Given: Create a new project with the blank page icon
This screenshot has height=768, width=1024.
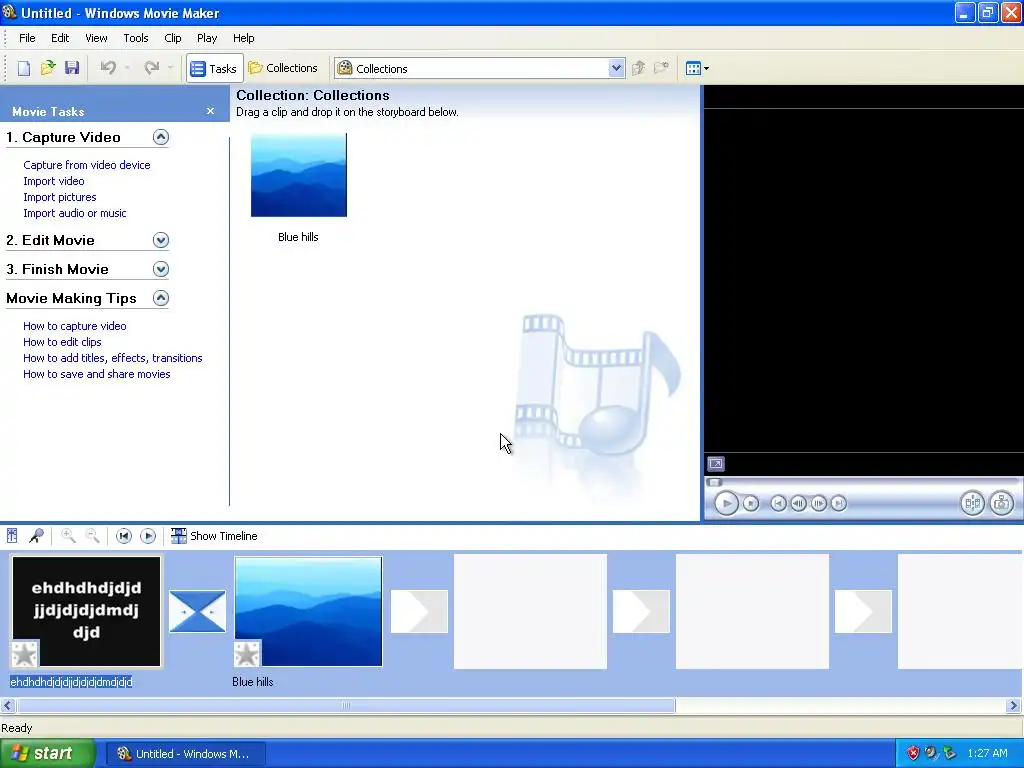Looking at the screenshot, I should click(24, 68).
